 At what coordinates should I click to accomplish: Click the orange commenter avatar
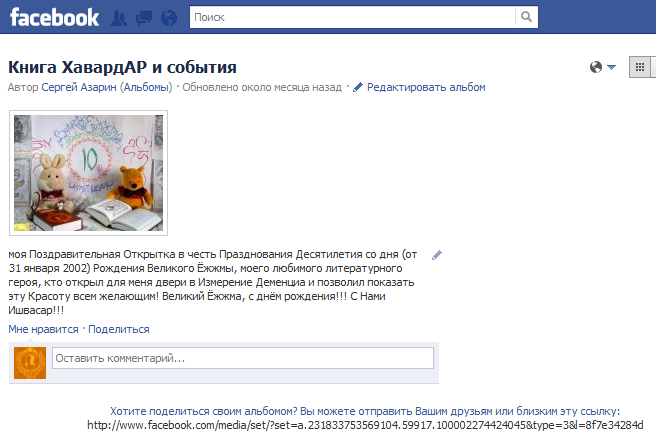click(x=30, y=363)
